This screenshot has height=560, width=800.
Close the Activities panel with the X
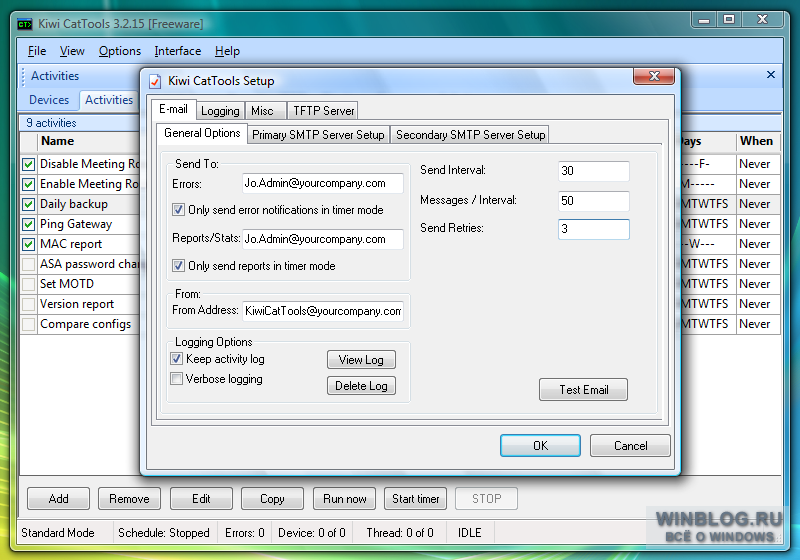[x=770, y=74]
